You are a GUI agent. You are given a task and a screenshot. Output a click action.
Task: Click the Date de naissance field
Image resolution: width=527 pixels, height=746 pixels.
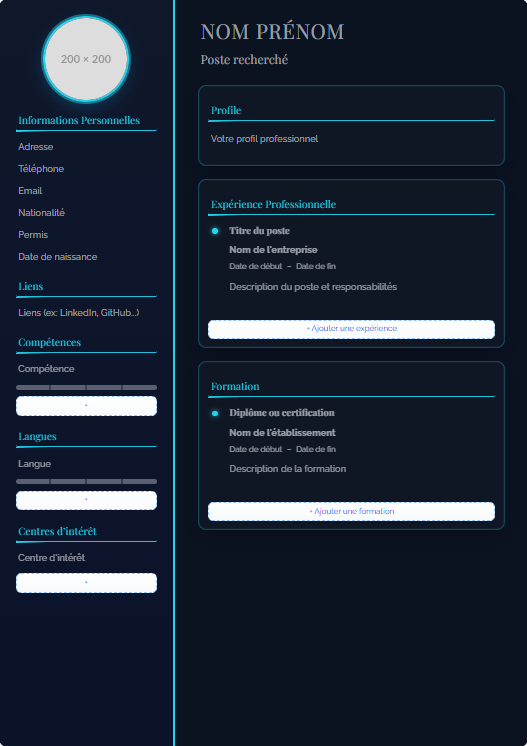[x=58, y=256]
